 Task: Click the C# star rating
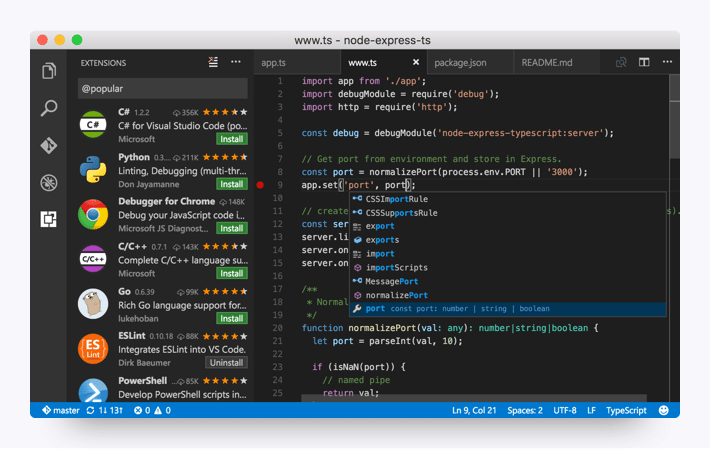[225, 112]
